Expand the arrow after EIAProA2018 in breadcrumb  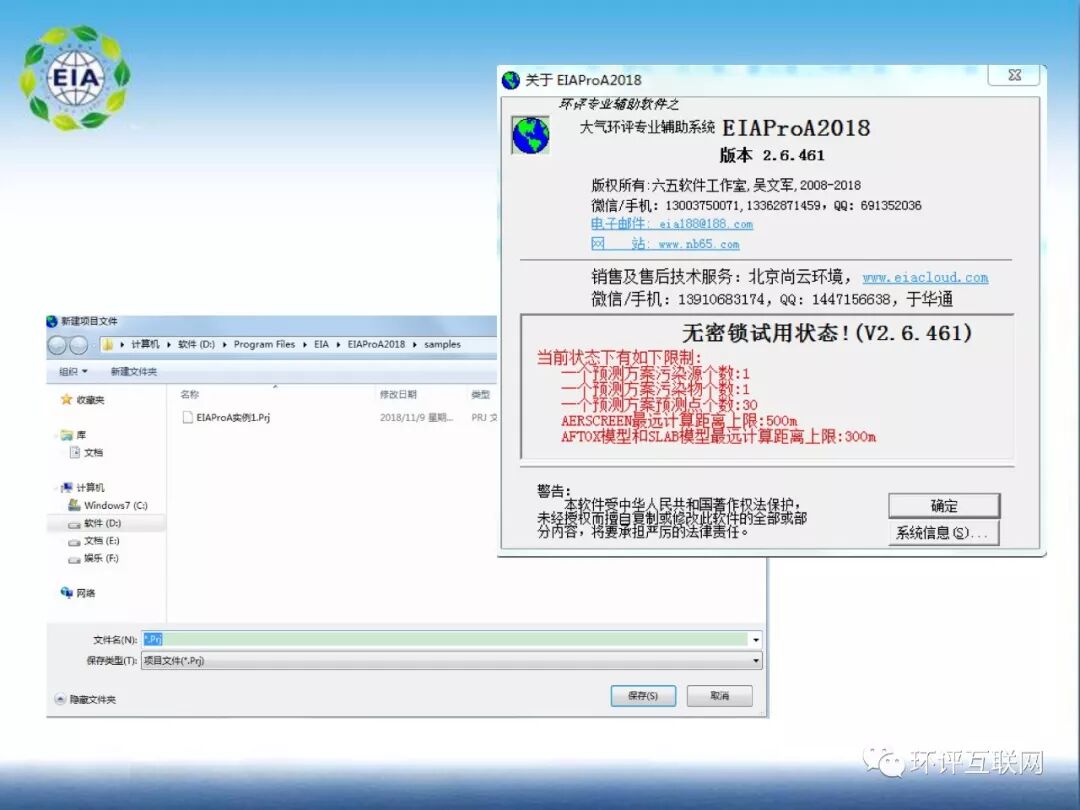[415, 344]
